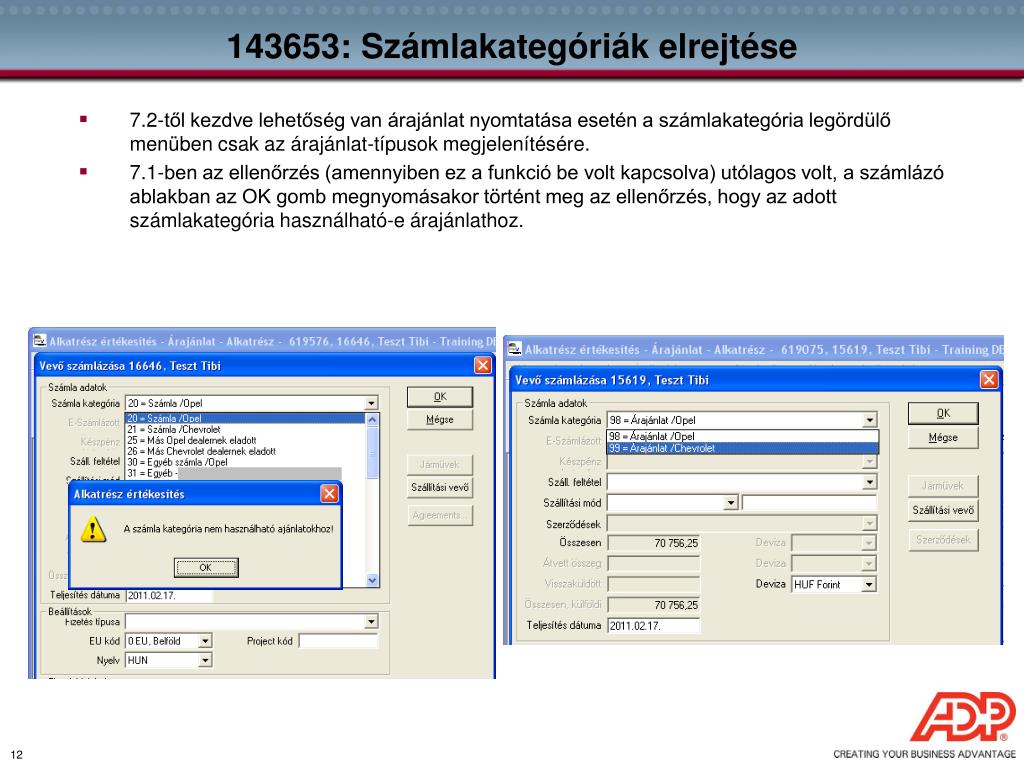Open Számla kategória dropdown showing 98 = Árajánlat /Opel
Image resolution: width=1024 pixels, height=768 pixels.
(x=870, y=421)
